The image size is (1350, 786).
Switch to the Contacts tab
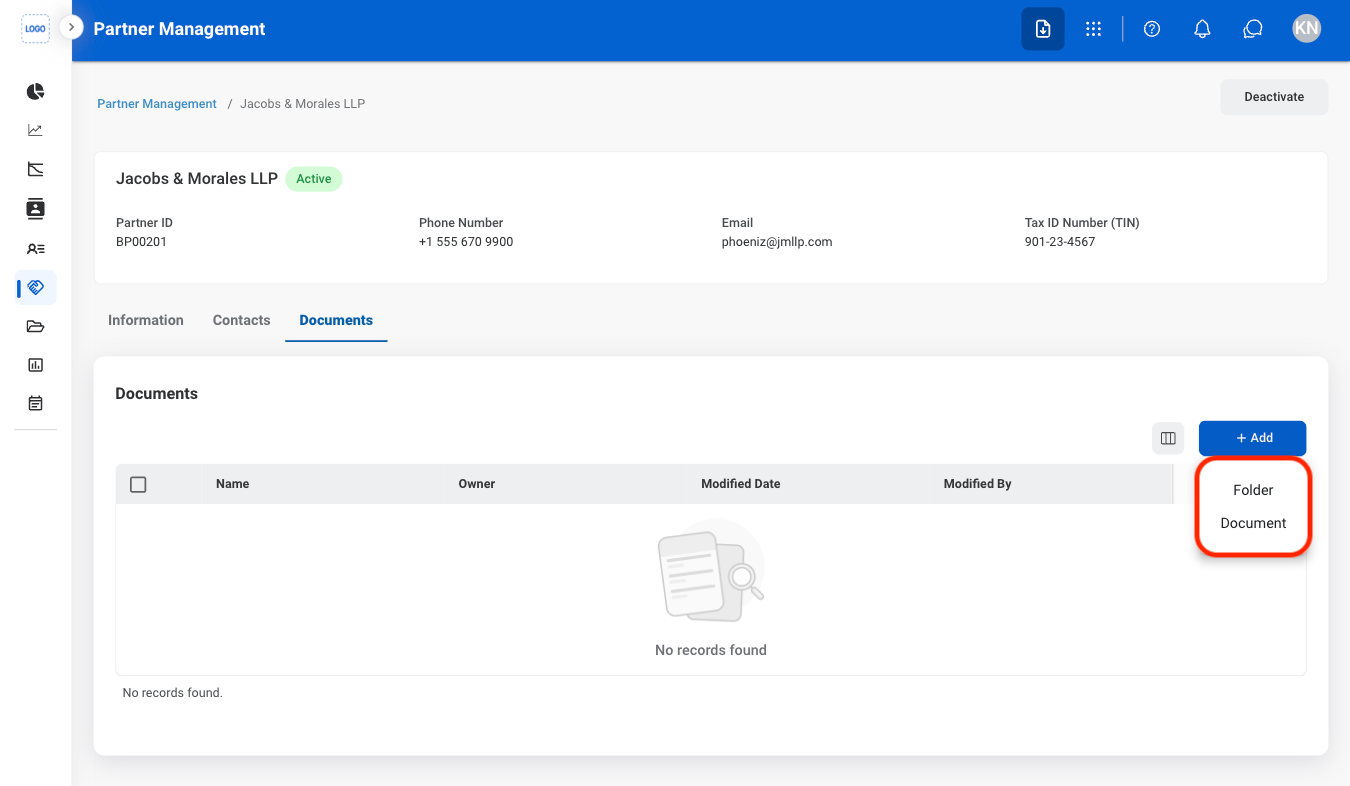click(x=242, y=320)
